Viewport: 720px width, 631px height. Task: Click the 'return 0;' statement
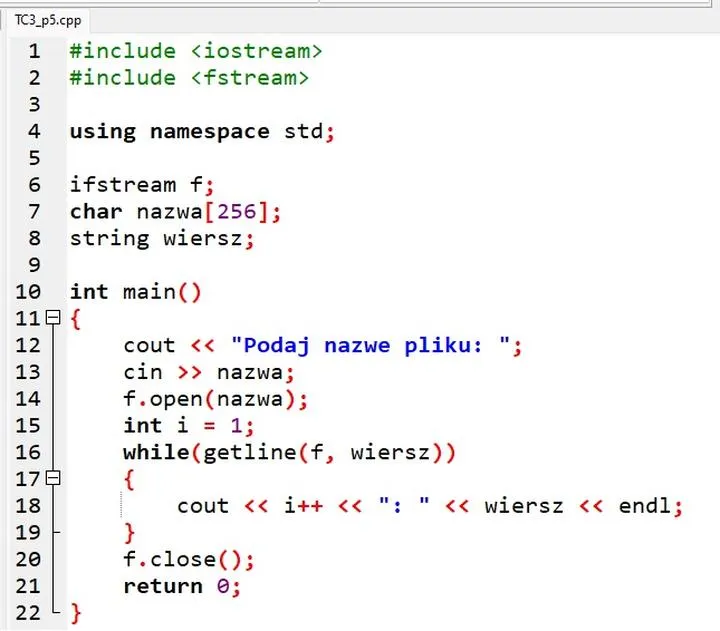click(x=182, y=586)
